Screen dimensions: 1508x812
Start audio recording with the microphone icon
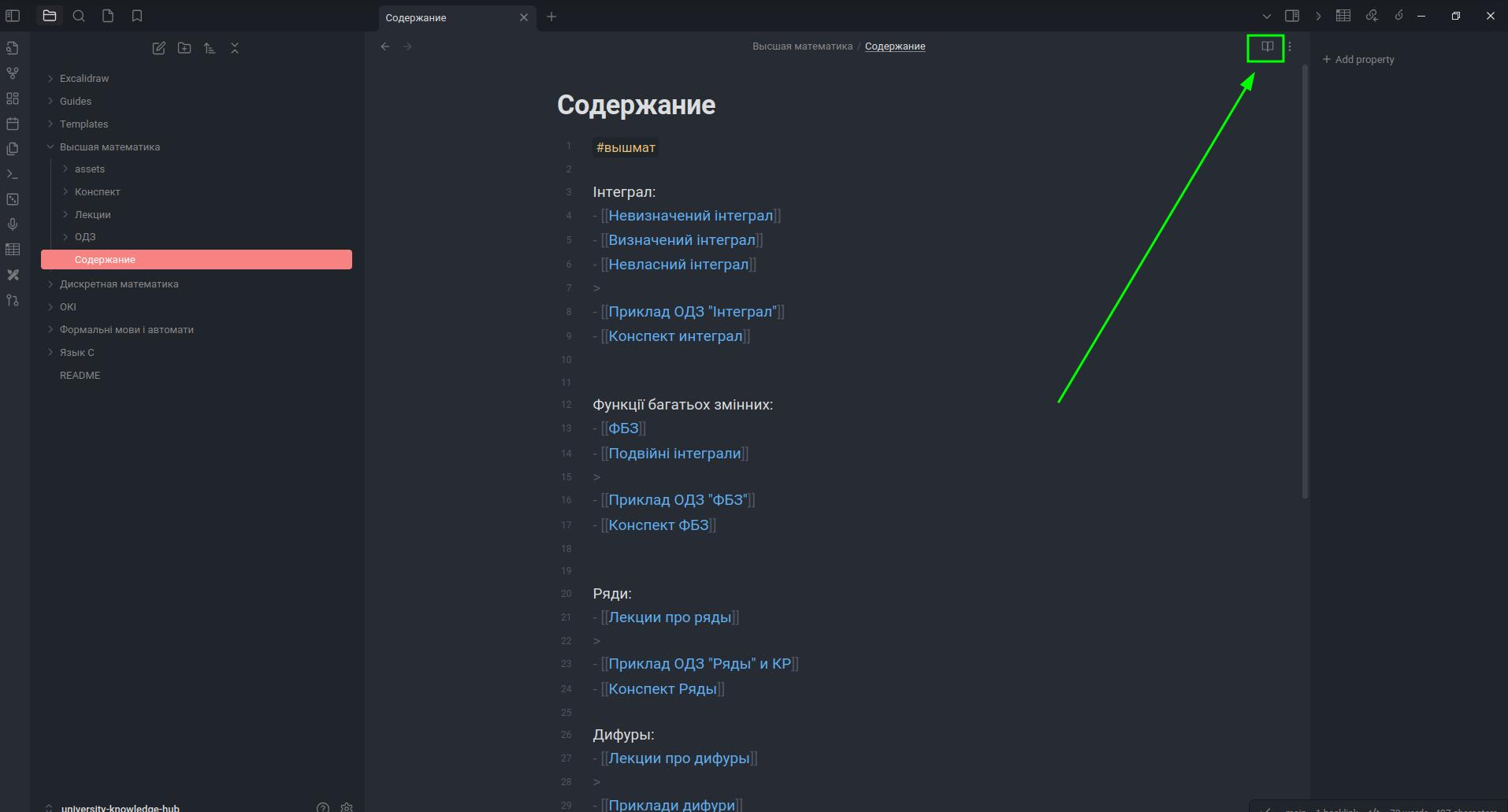click(13, 224)
